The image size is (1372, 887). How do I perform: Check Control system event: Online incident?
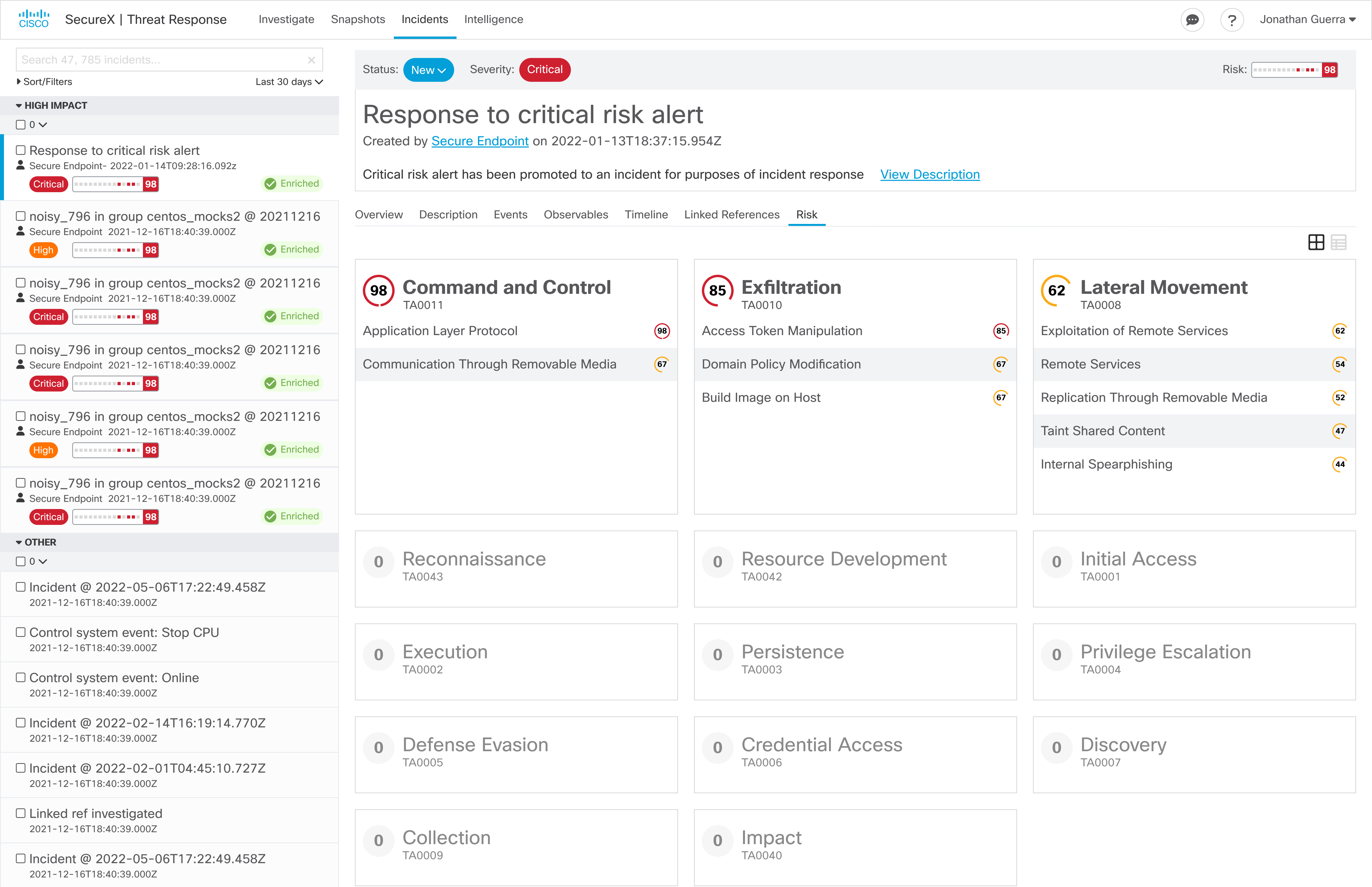pos(21,678)
